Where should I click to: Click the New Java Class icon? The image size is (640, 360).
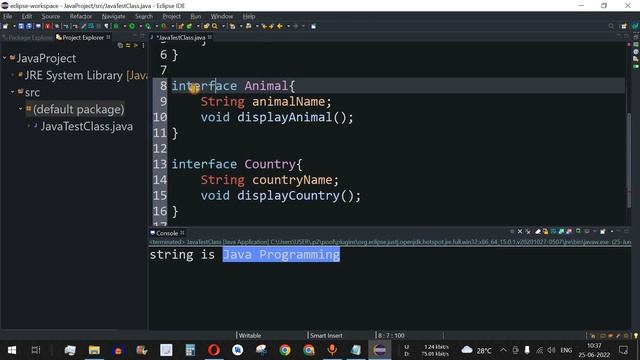pyautogui.click(x=189, y=26)
